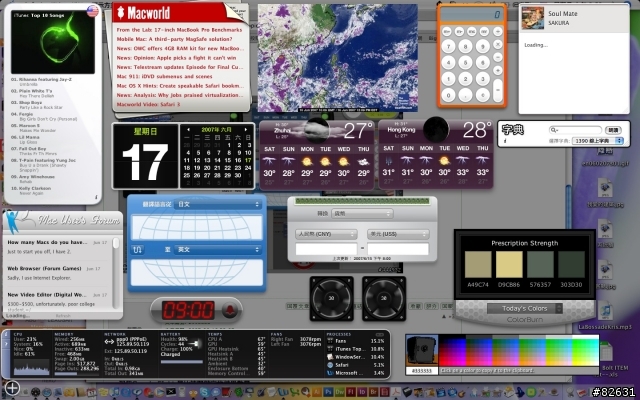Go to previous month in calendar widget

[x=188, y=130]
